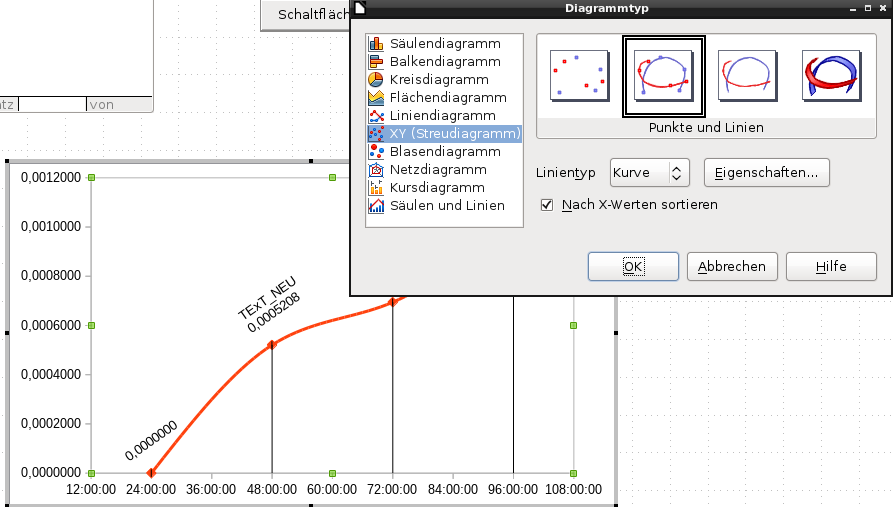Pick the Kreisdiagramm pie chart icon
The height and width of the screenshot is (507, 896).
[376, 80]
